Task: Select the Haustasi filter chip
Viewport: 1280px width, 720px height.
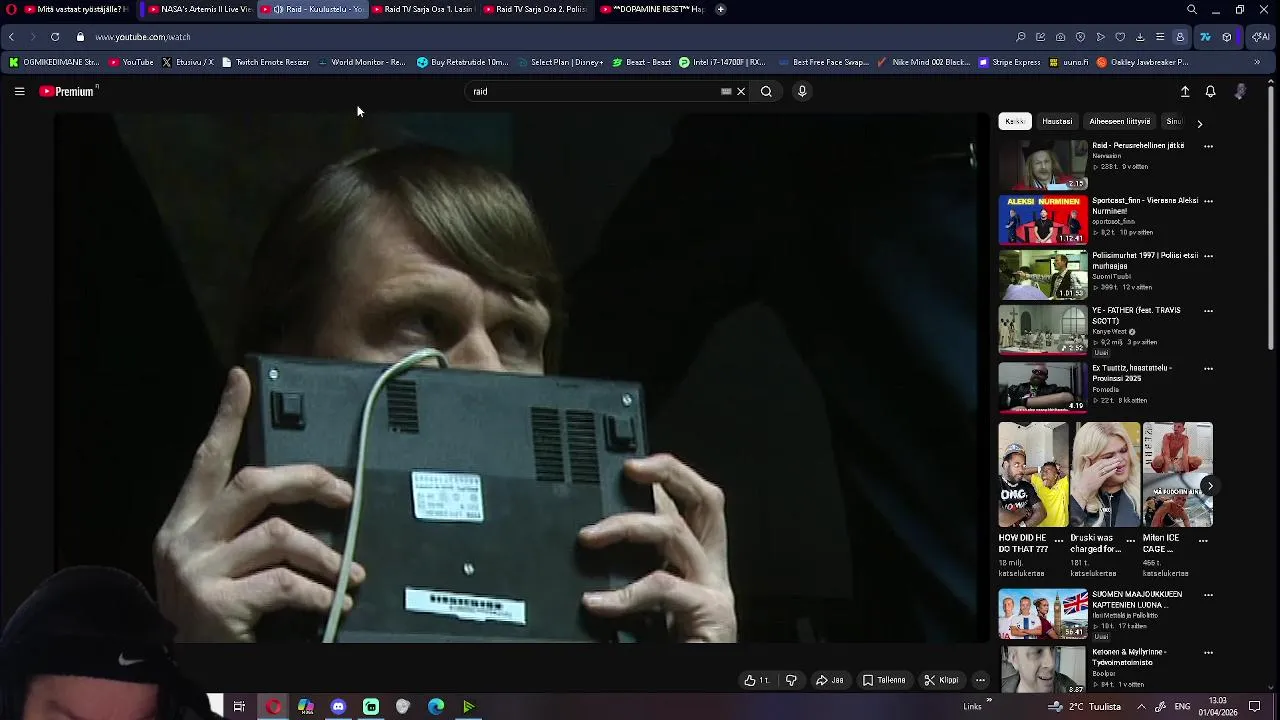Action: pos(1057,121)
